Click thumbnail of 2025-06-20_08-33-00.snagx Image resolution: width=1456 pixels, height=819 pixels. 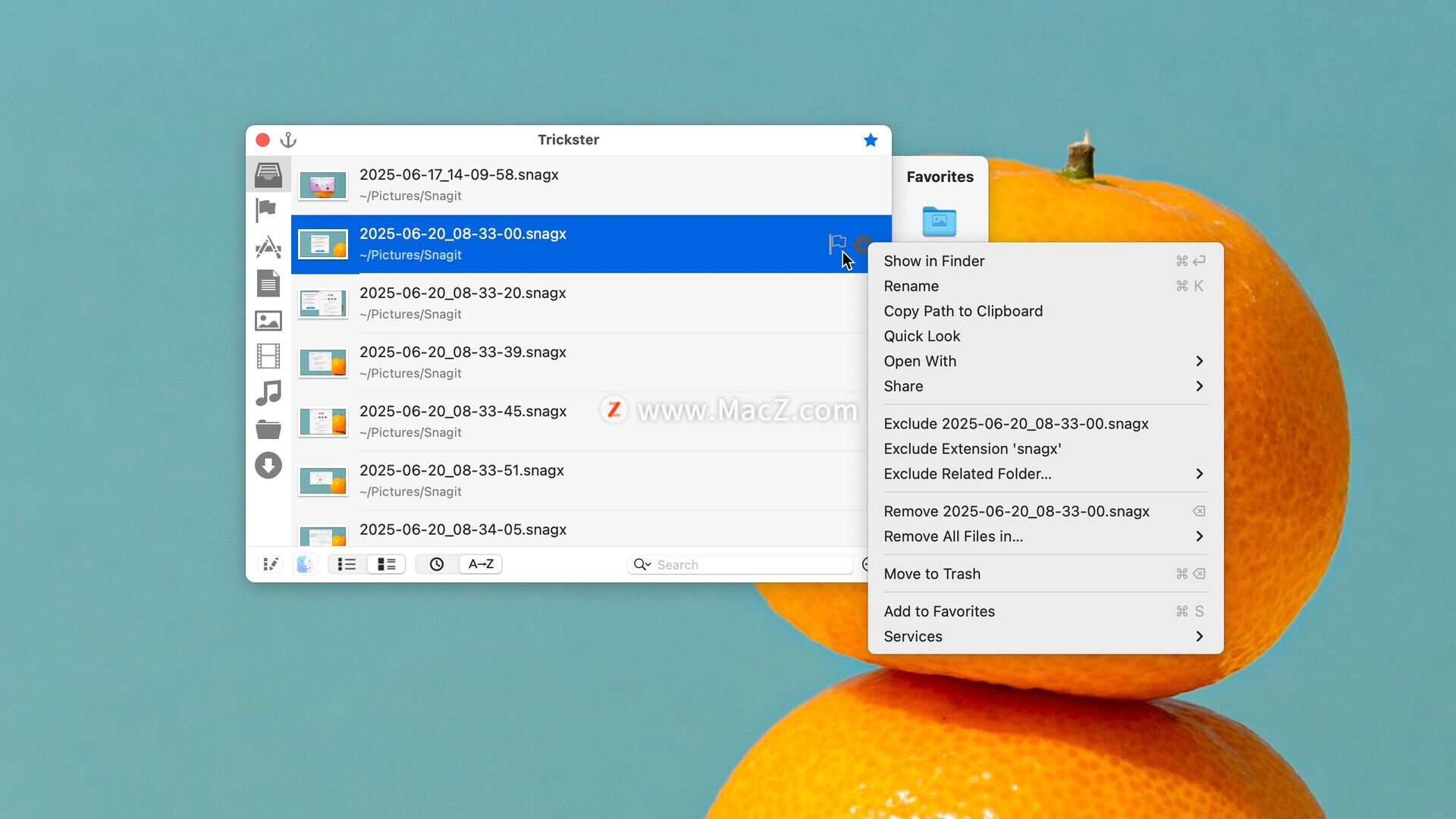(323, 244)
